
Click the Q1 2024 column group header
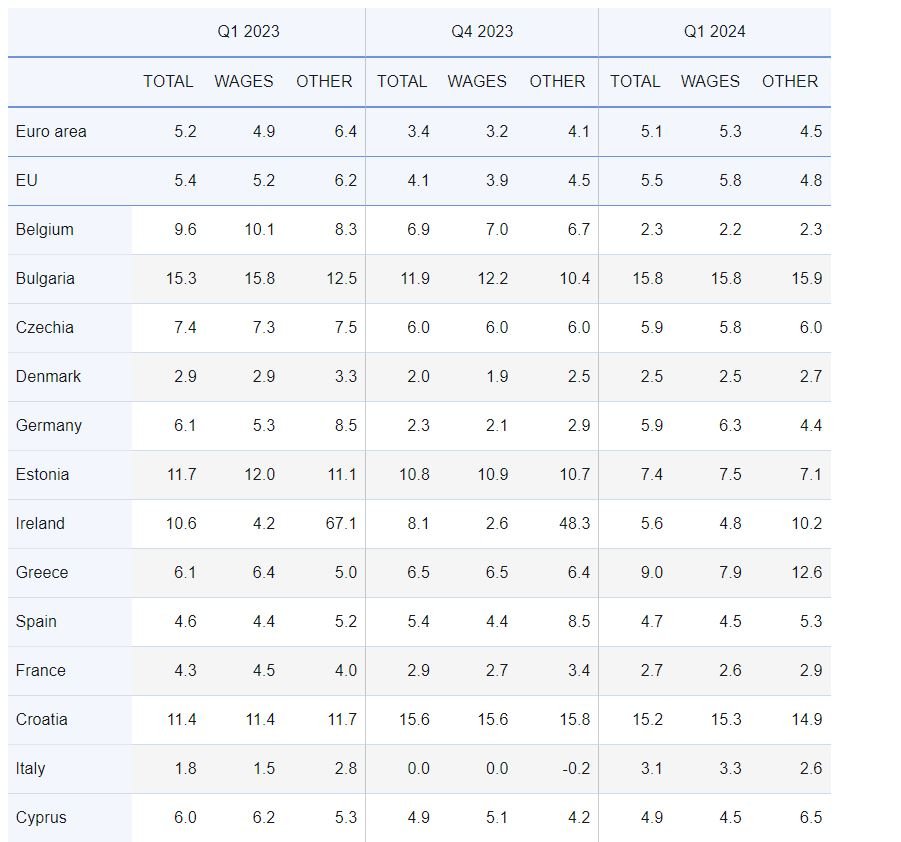coord(714,32)
